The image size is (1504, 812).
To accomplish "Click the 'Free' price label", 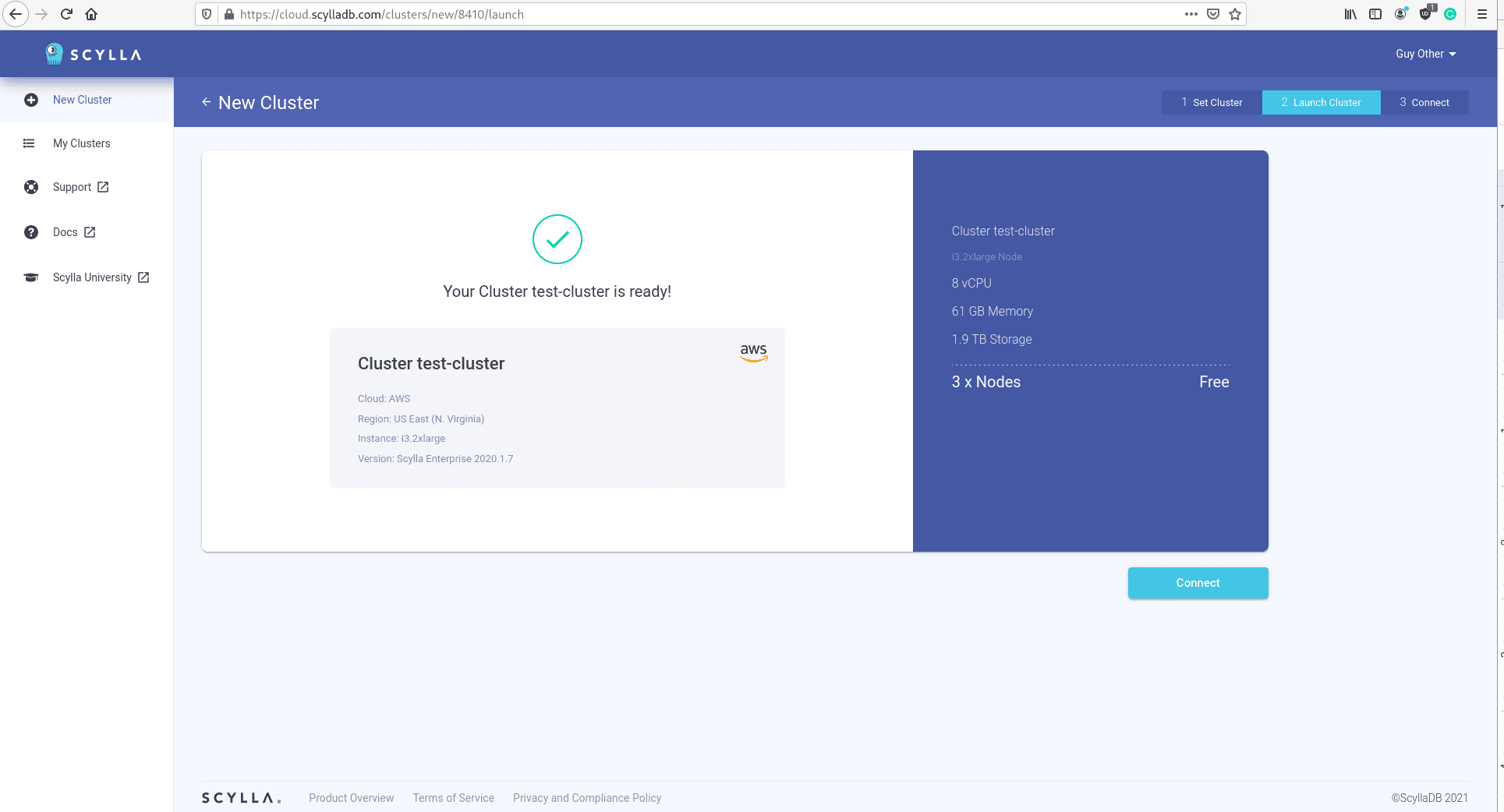I will pos(1214,382).
